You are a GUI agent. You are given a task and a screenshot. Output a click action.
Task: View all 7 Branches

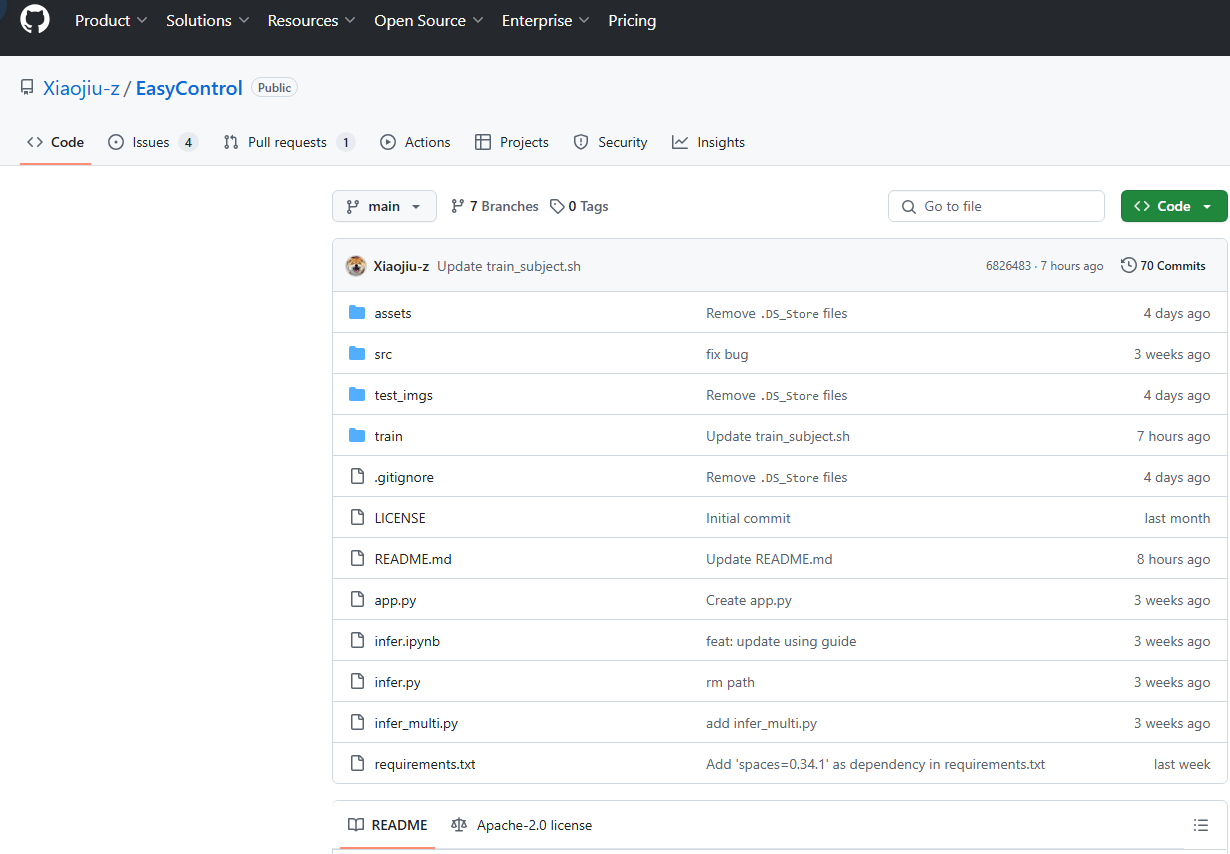pos(495,206)
